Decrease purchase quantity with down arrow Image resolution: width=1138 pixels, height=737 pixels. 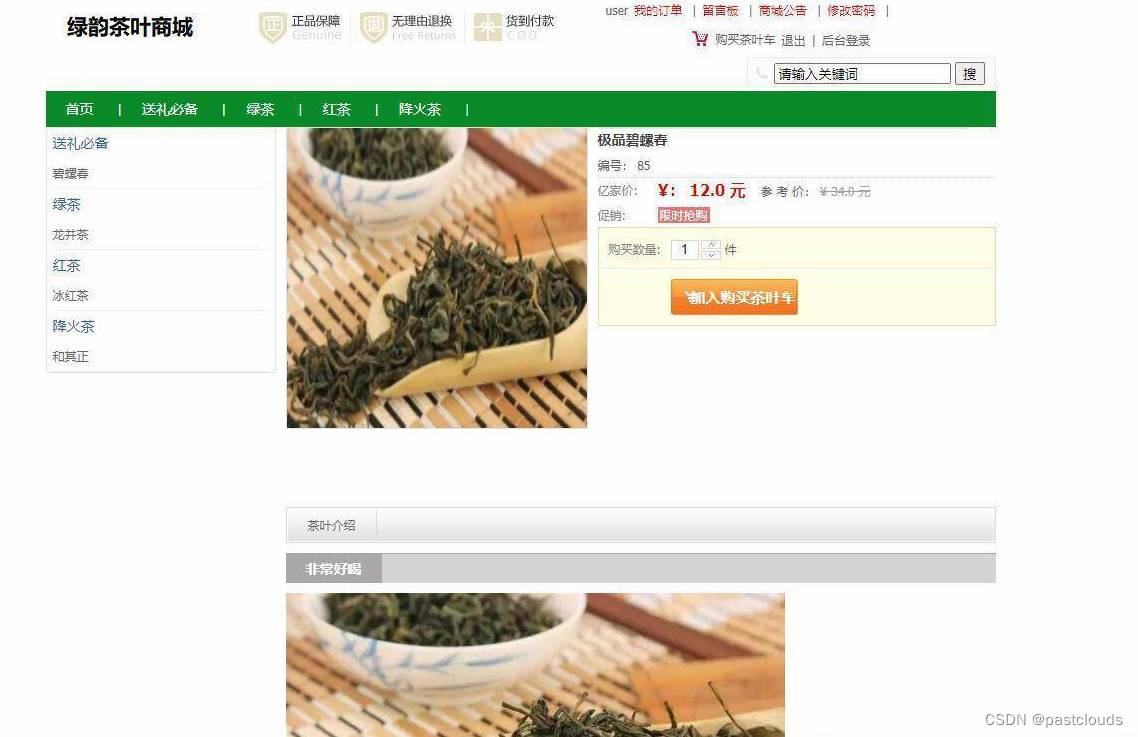pyautogui.click(x=711, y=255)
